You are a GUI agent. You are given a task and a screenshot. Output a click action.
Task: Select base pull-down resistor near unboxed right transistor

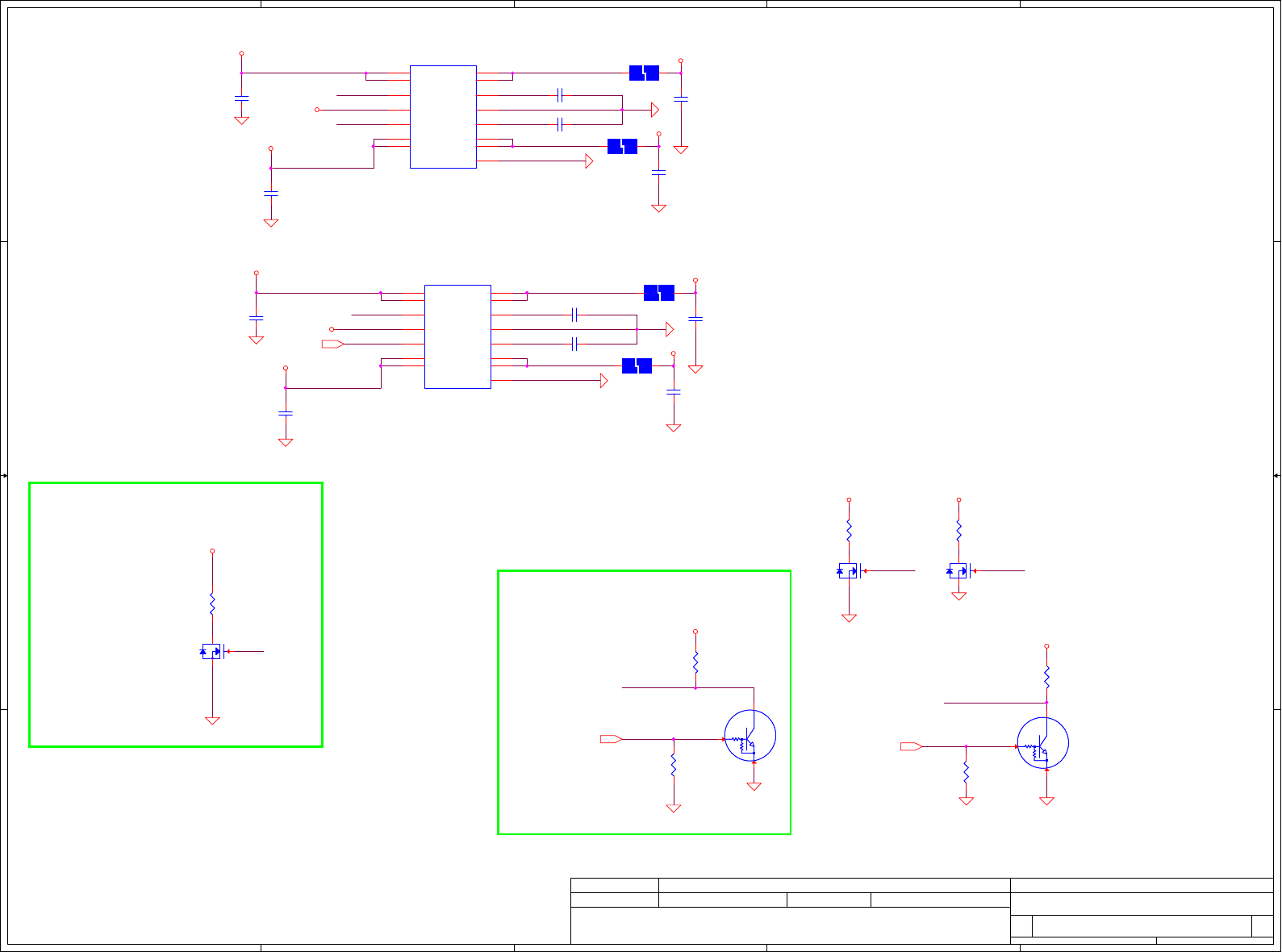pos(966,773)
